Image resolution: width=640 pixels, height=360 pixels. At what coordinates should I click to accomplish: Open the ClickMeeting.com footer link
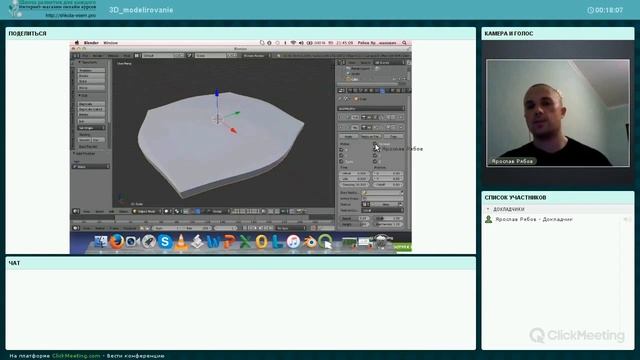click(x=76, y=356)
